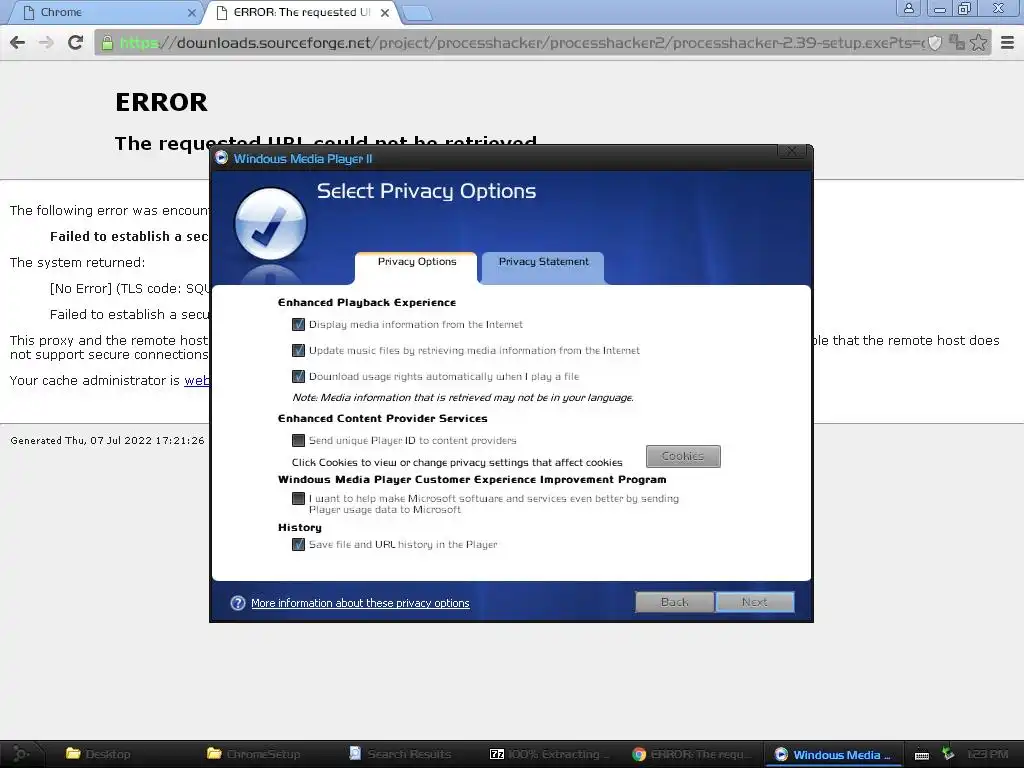1024x768 pixels.
Task: Switch to the Chrome ERROR taskbar item
Action: click(690, 754)
